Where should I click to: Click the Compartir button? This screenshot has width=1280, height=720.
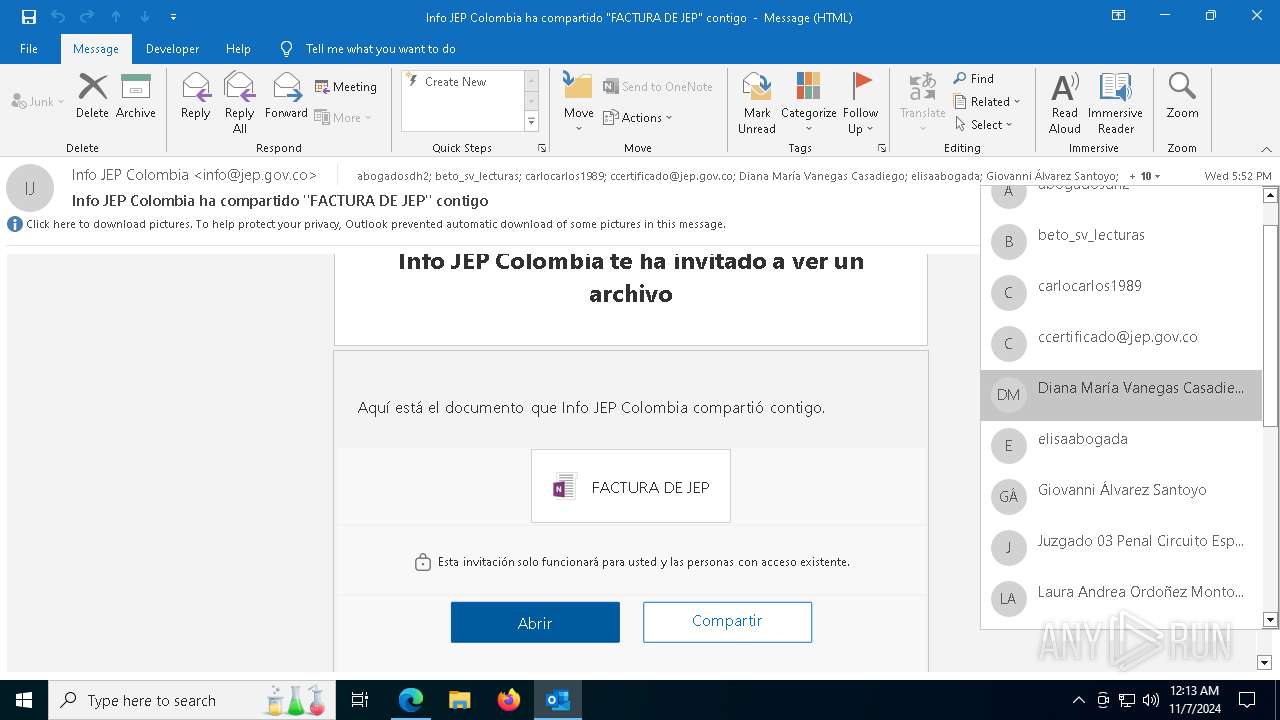(x=727, y=621)
